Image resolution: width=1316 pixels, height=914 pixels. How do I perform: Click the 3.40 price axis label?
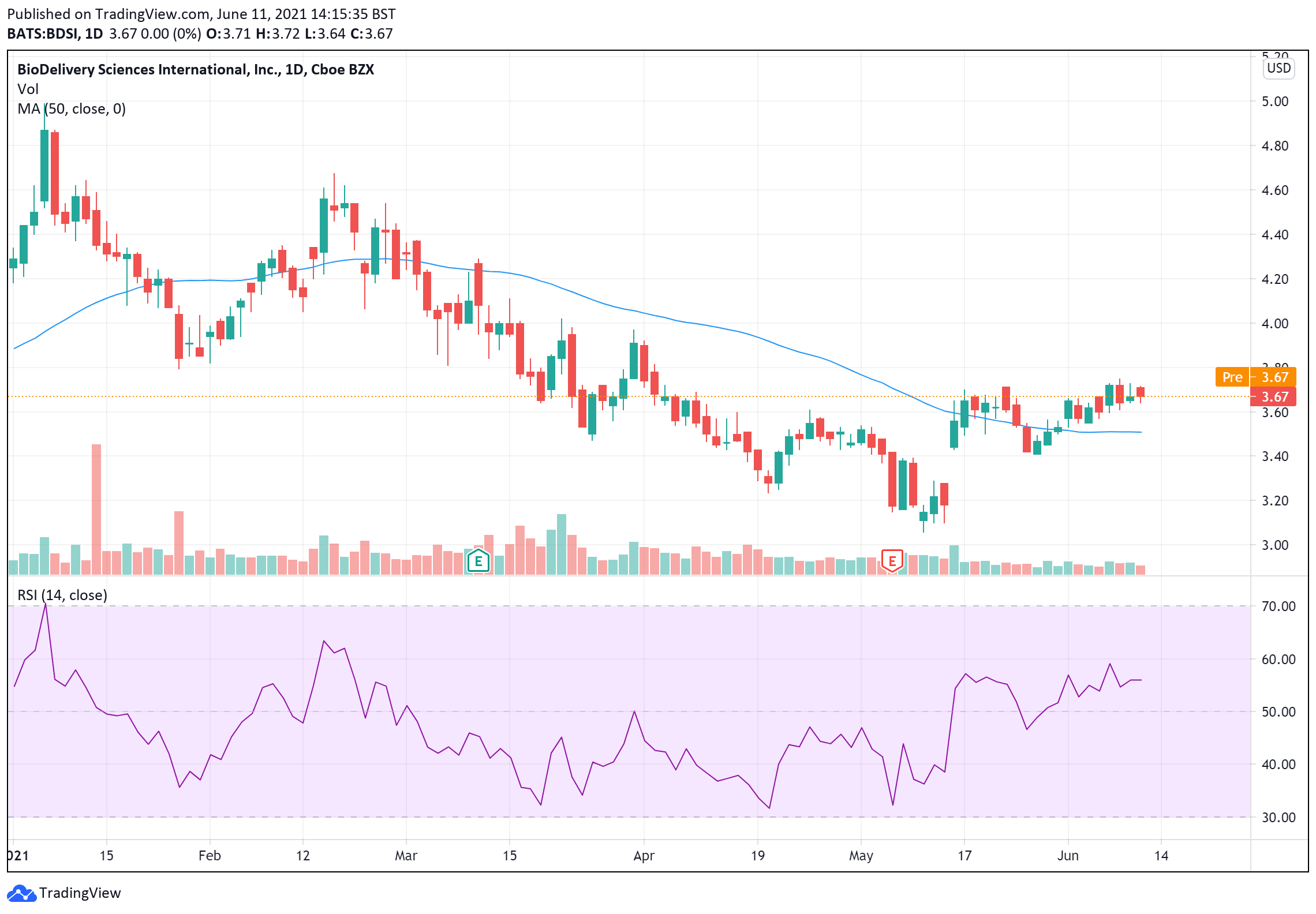point(1274,456)
